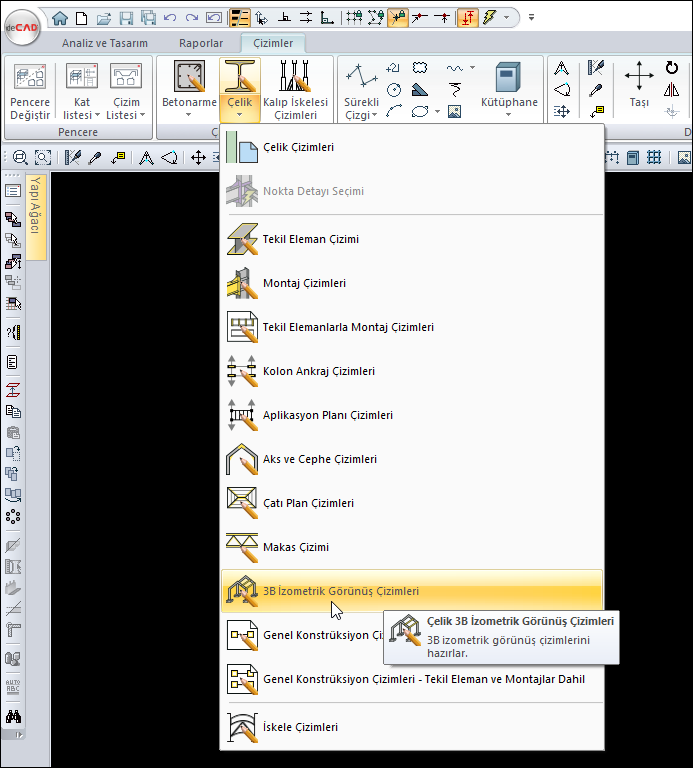Open the Yapı Ağacı side panel tab
Screen dimensions: 693x768
35,205
